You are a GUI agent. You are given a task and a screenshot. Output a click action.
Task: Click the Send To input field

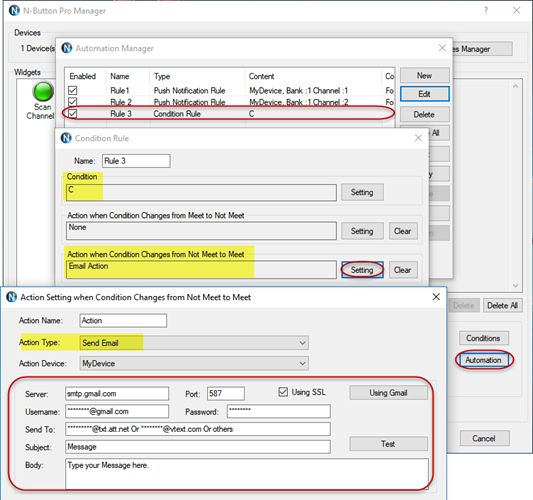click(198, 429)
